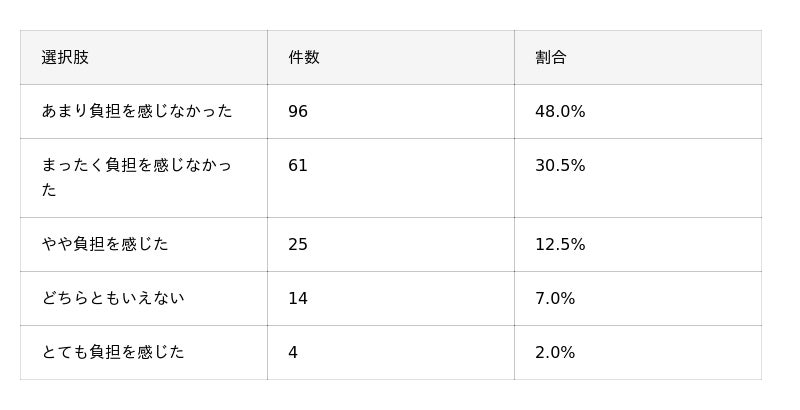The height and width of the screenshot is (410, 800).
Task: Click the count cell showing 4
Action: coord(391,353)
